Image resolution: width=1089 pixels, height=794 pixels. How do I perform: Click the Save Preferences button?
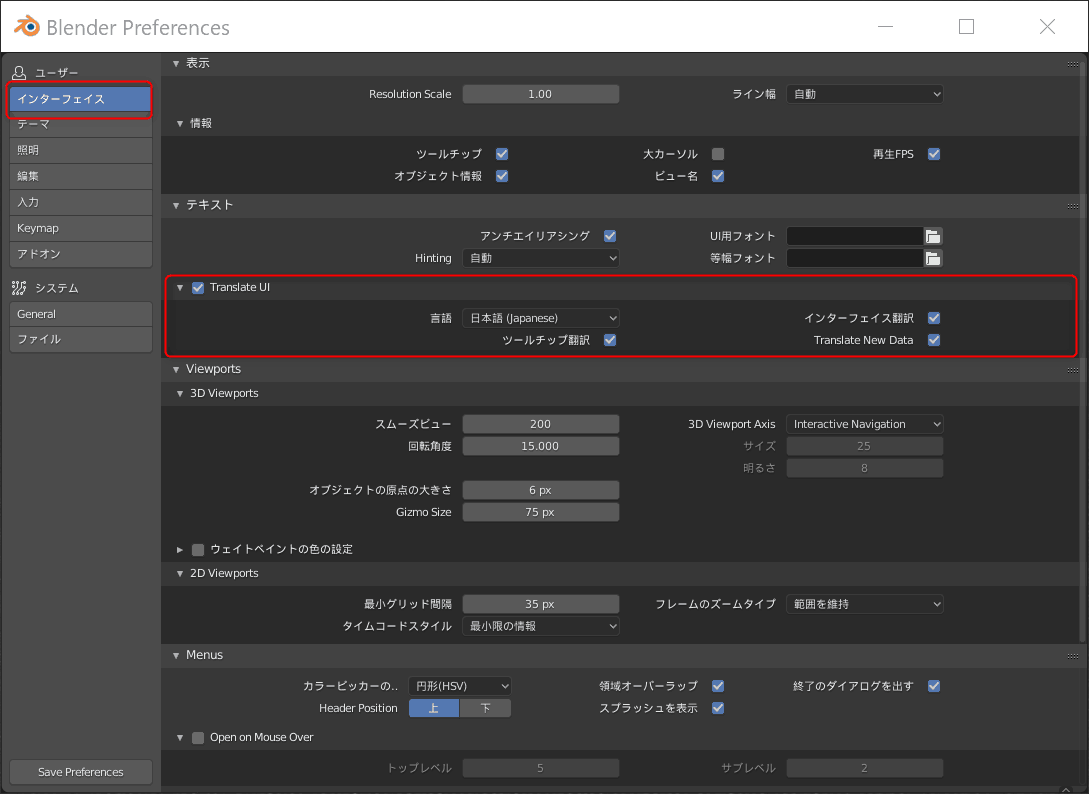pos(81,772)
